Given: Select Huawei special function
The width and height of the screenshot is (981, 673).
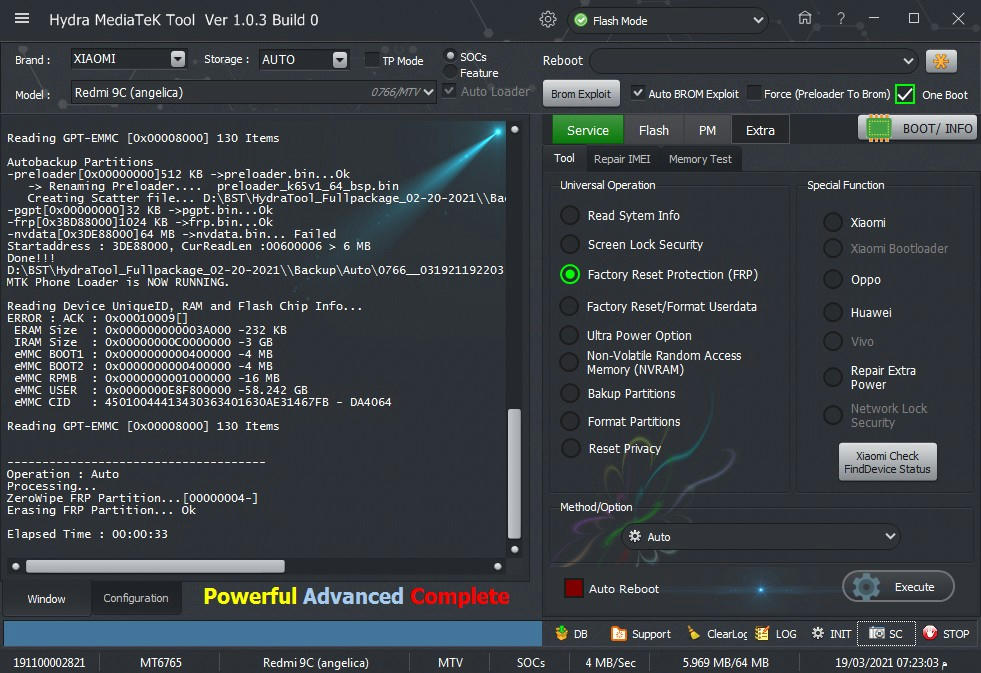Looking at the screenshot, I should (x=833, y=311).
